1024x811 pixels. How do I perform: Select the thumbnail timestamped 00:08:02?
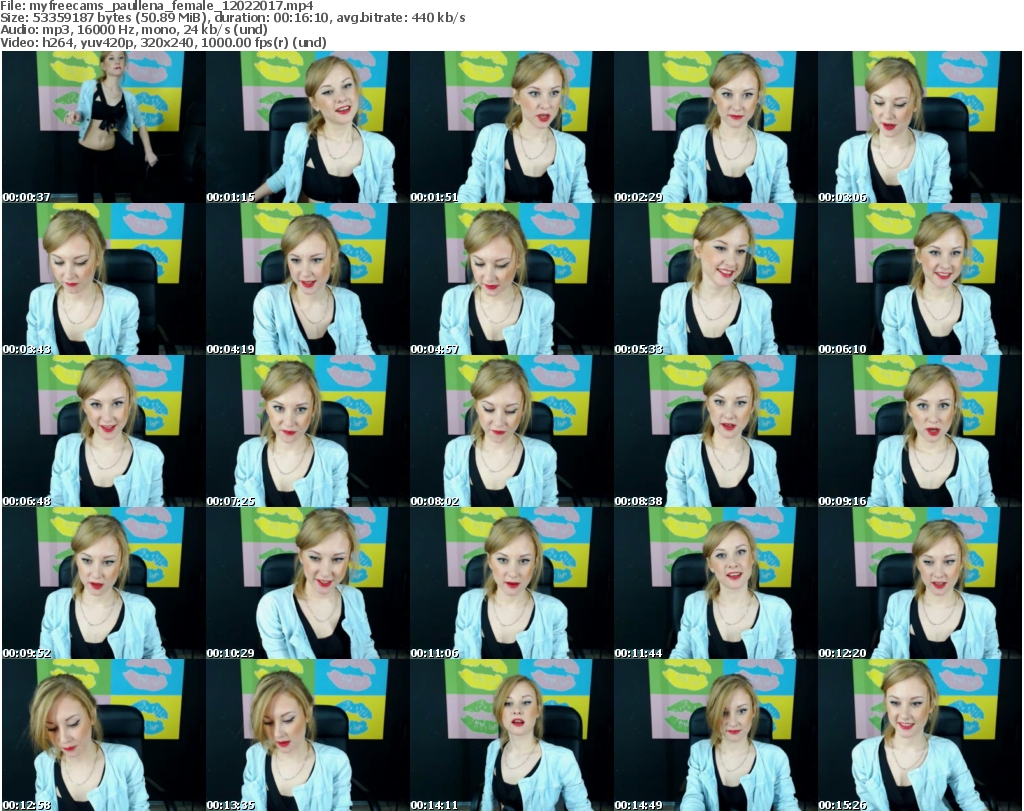point(511,432)
